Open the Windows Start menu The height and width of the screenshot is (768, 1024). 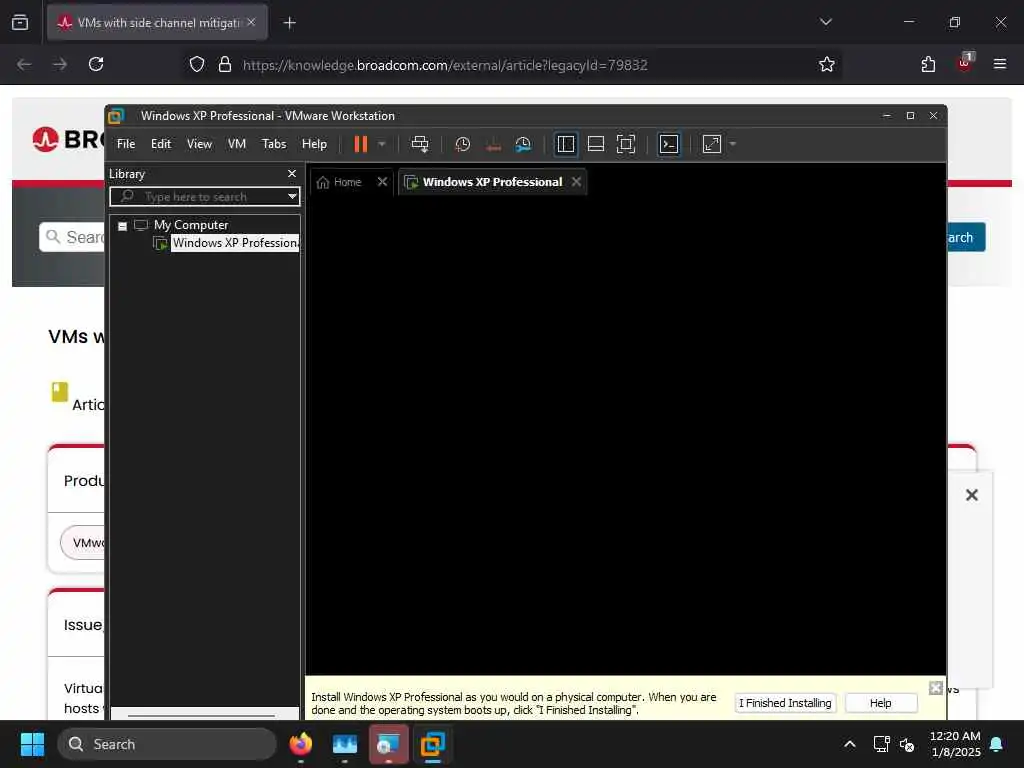[32, 744]
